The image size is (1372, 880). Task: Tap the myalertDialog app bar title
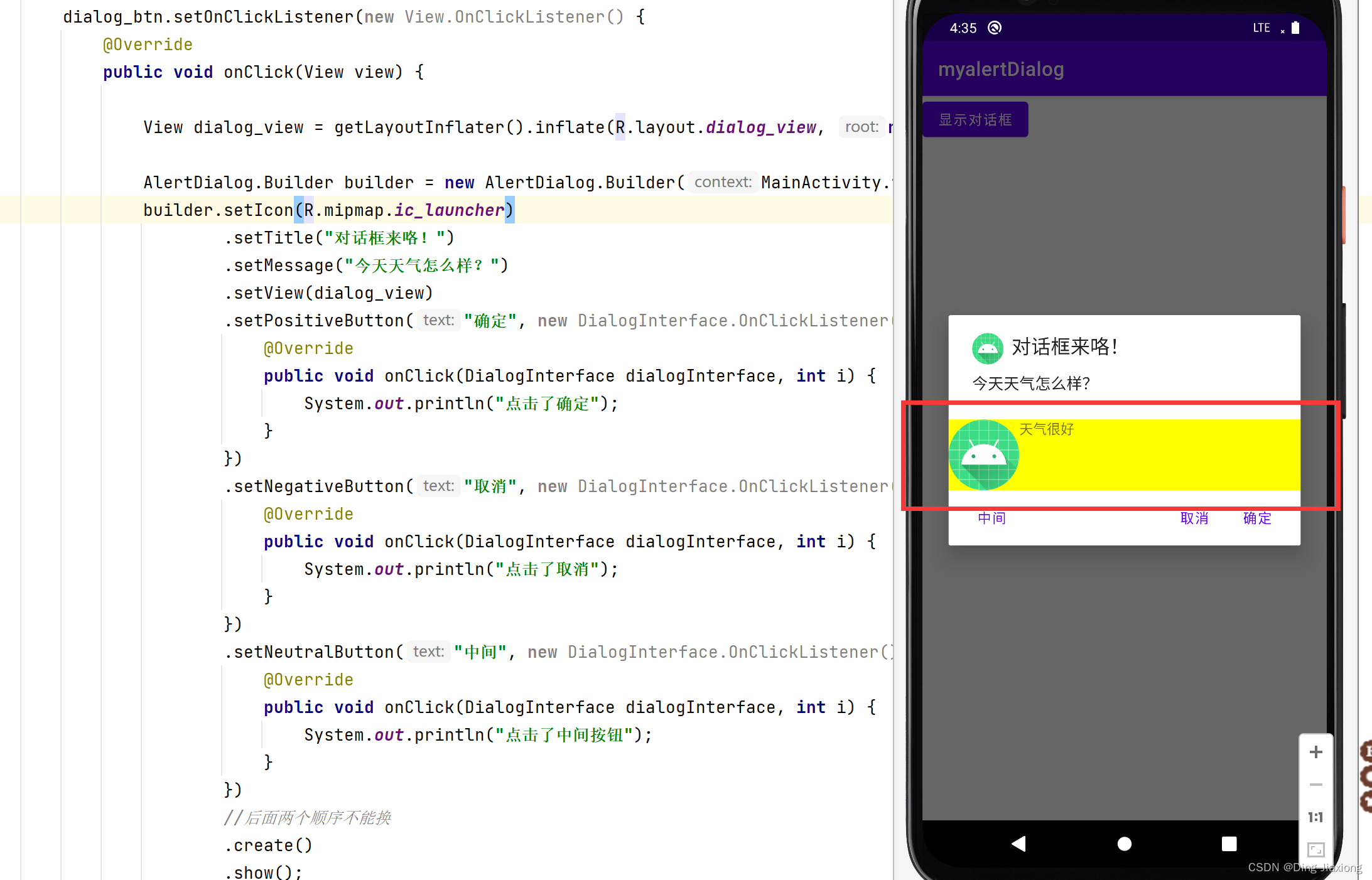[x=1001, y=69]
